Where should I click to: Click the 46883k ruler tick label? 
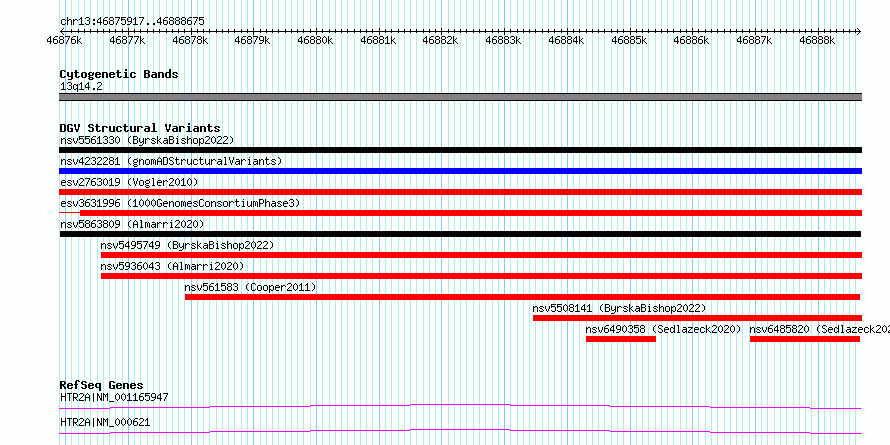tap(503, 40)
